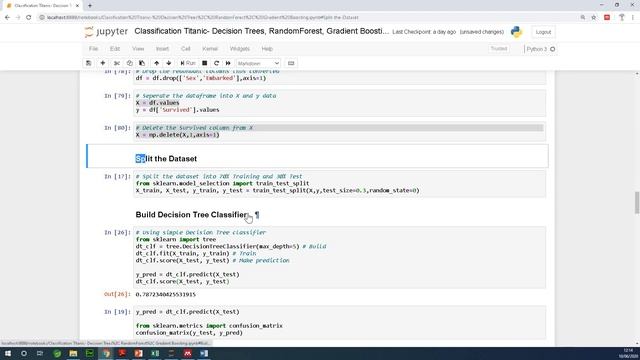Reload the browser page
Screen dimensions: 640x360
pyautogui.click(x=29, y=18)
